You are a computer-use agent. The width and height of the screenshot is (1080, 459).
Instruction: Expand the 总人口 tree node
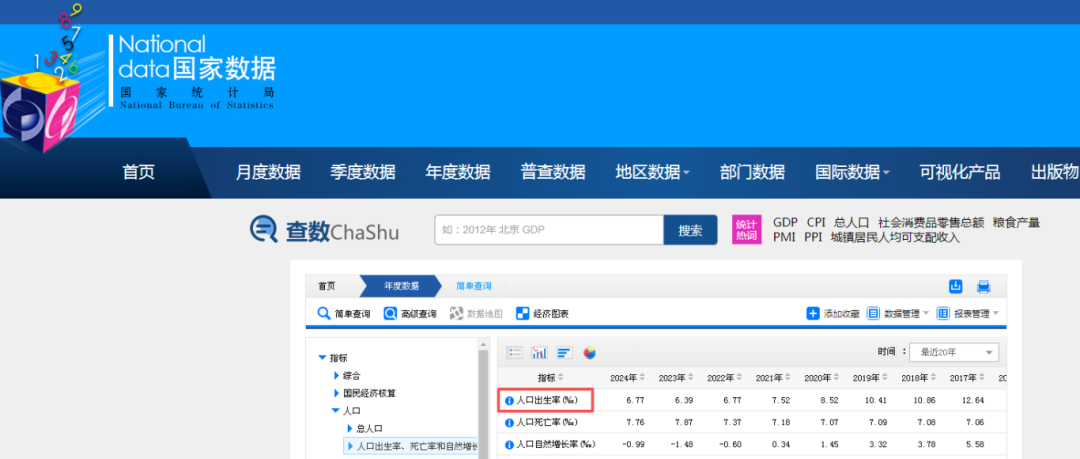click(x=350, y=429)
